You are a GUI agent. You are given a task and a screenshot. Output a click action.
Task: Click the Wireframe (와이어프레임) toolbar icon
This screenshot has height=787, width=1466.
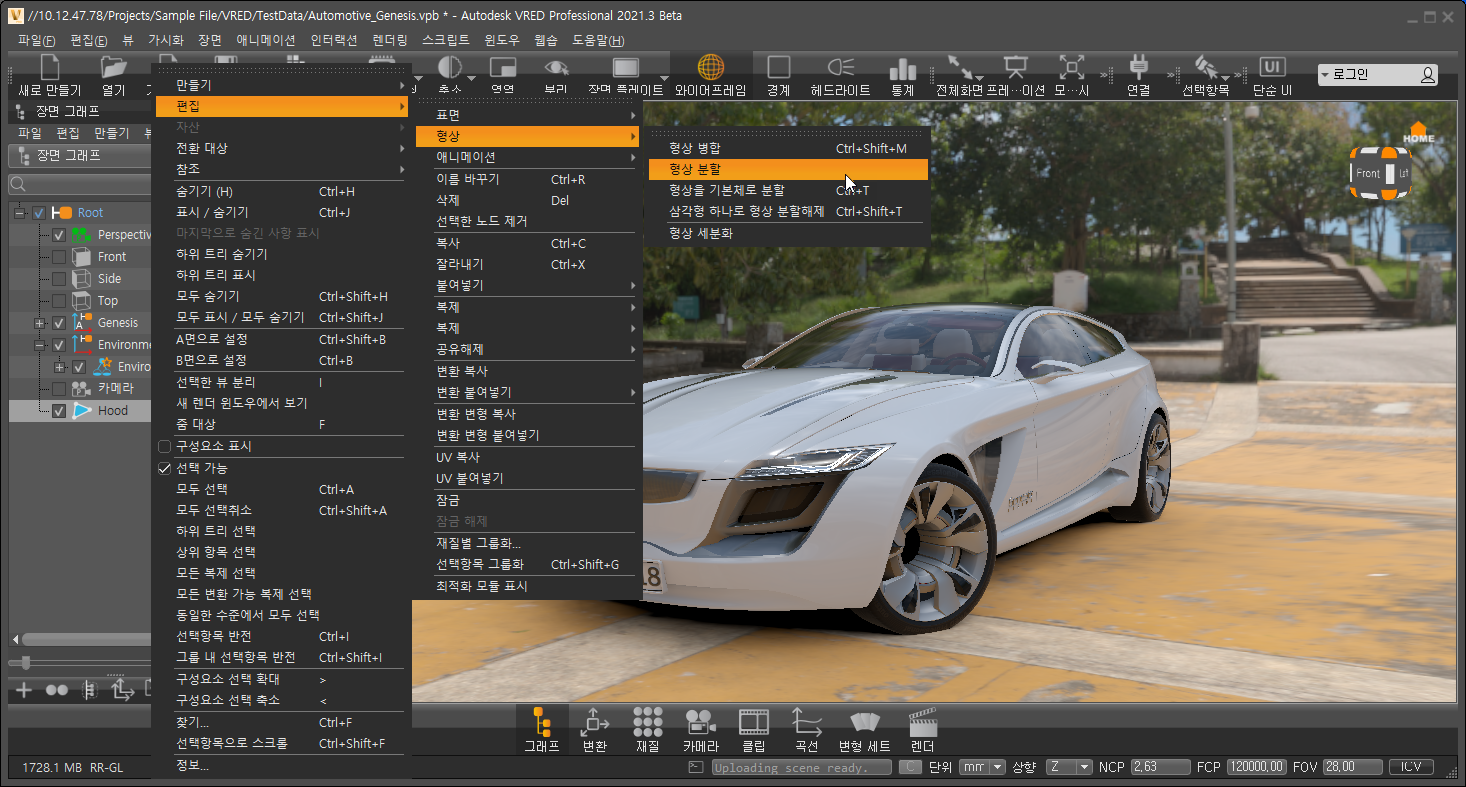(710, 68)
